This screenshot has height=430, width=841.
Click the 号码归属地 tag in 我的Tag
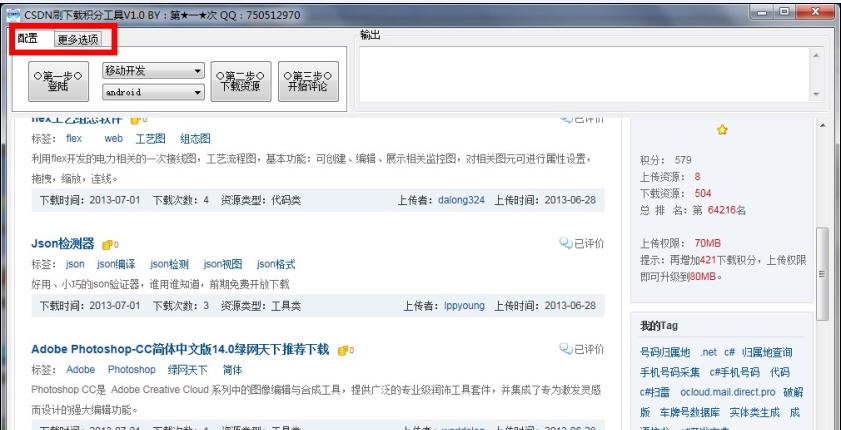coord(665,352)
